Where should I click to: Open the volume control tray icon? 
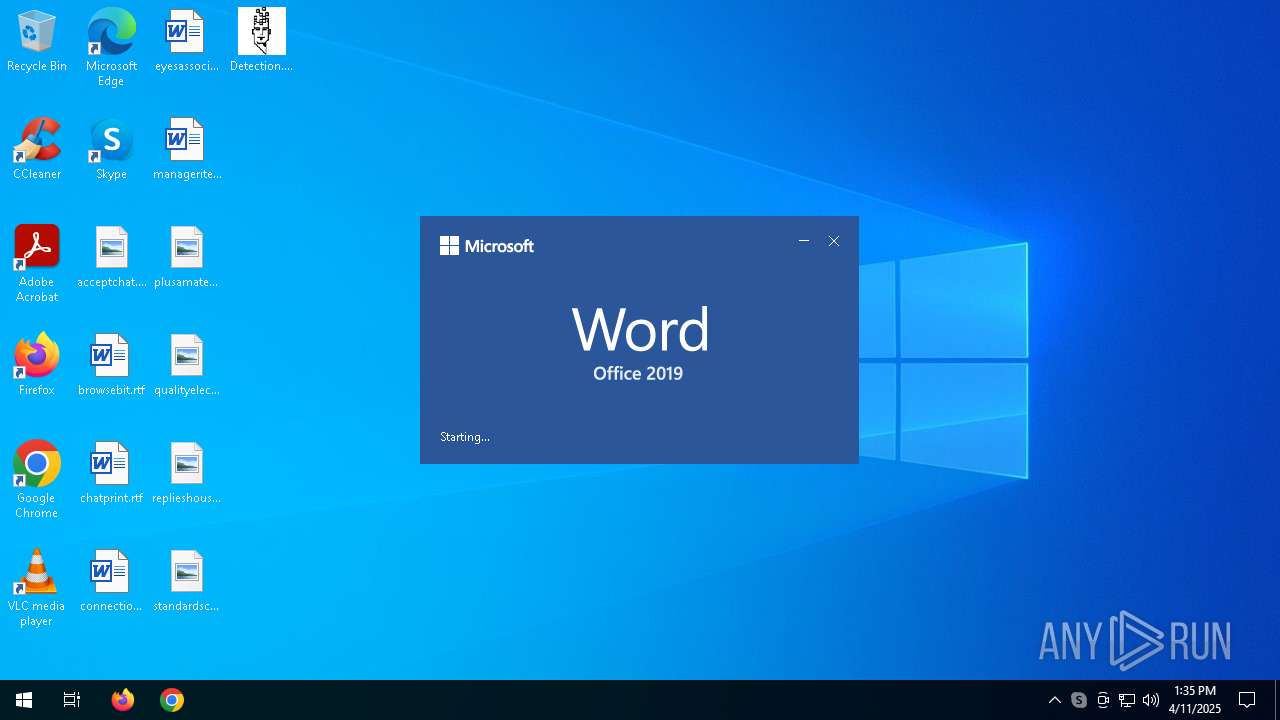point(1151,700)
